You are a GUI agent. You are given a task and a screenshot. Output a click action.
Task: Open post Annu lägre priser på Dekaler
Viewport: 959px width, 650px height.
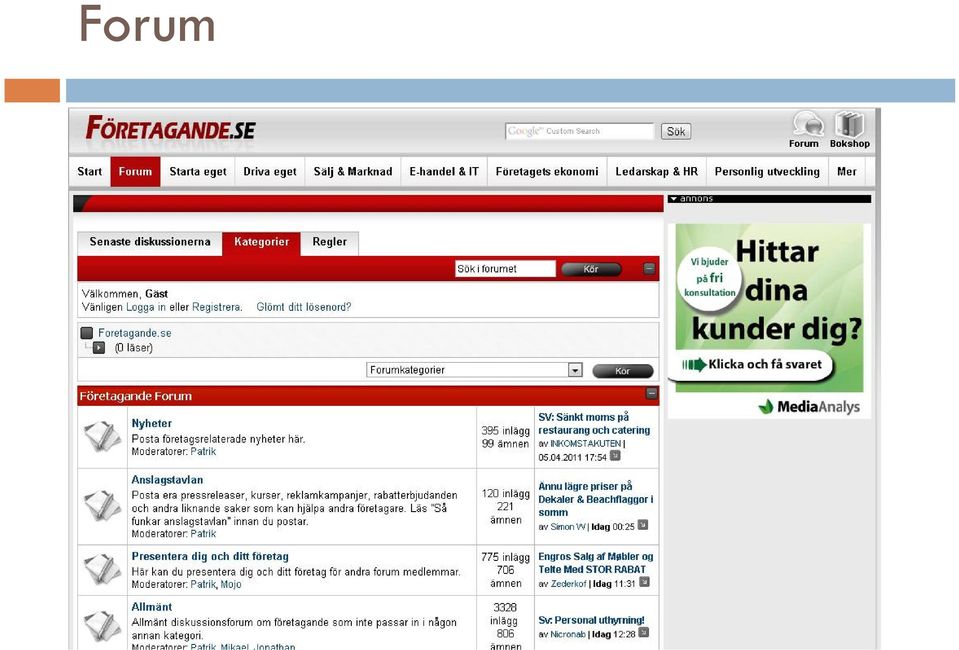(596, 500)
